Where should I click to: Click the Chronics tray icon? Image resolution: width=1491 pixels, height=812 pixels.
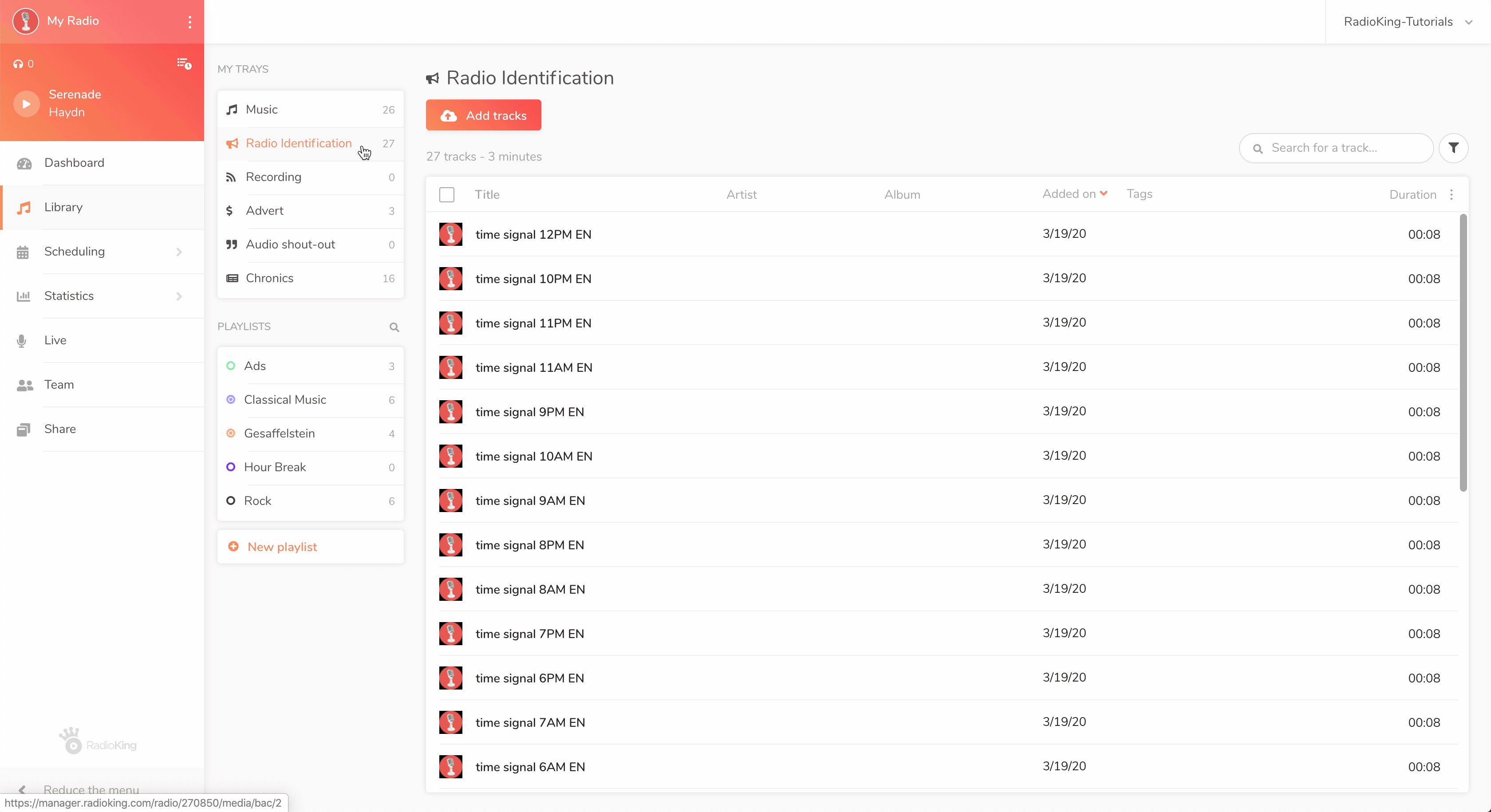(x=232, y=278)
